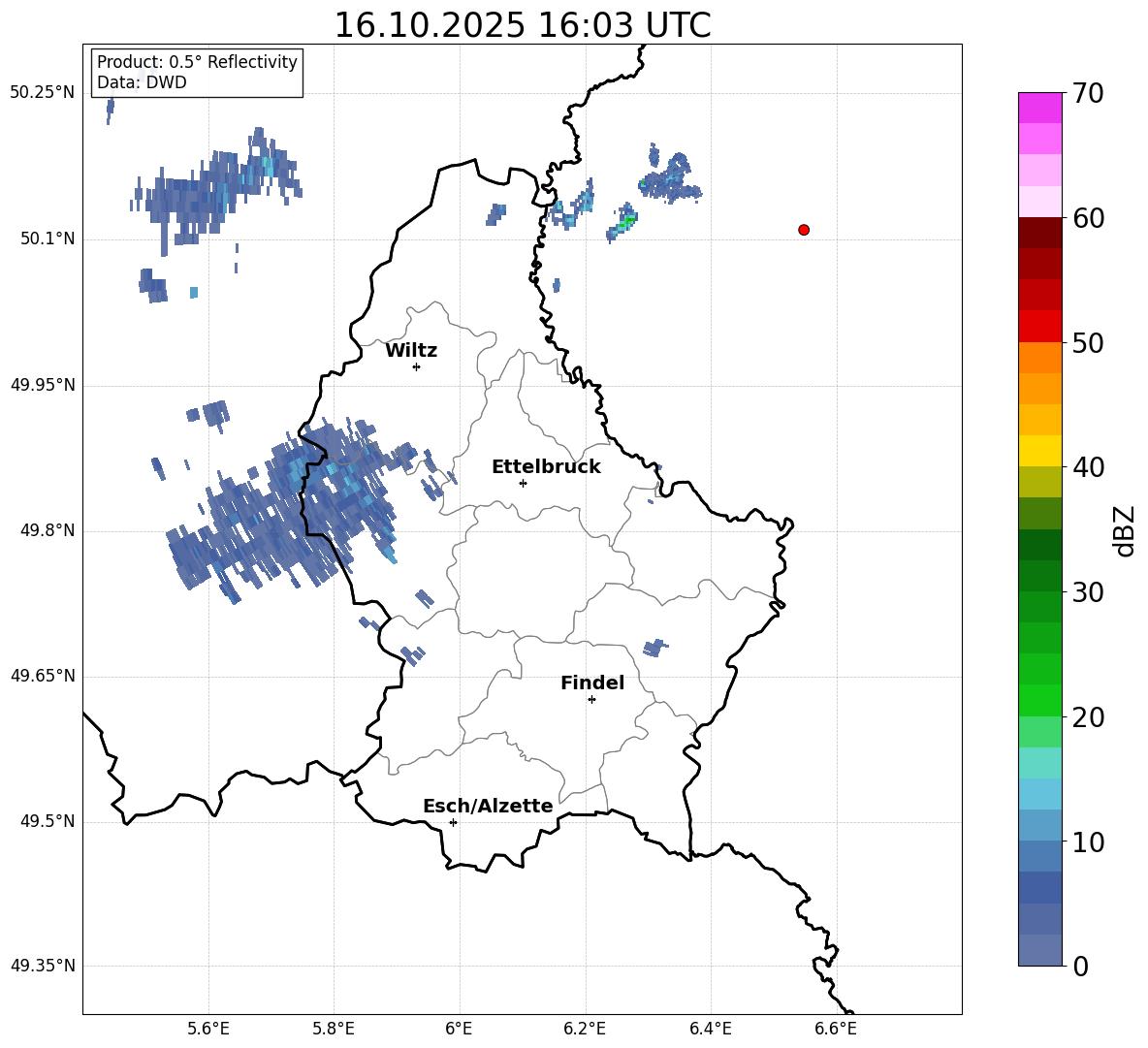Viewport: 1148px width, 1048px height.
Task: Click the dark red colorbar segment below 60
Action: 1040,233
